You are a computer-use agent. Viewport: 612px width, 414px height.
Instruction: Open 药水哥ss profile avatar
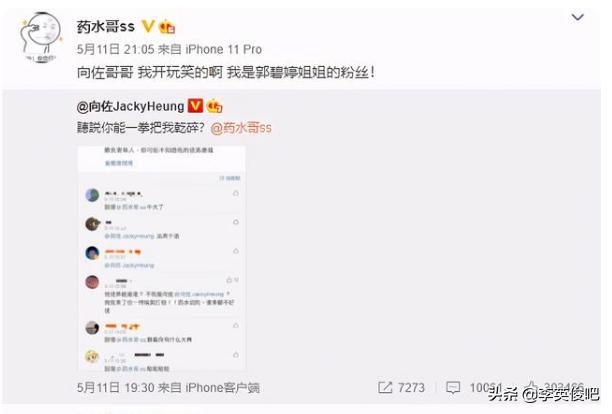pos(41,38)
